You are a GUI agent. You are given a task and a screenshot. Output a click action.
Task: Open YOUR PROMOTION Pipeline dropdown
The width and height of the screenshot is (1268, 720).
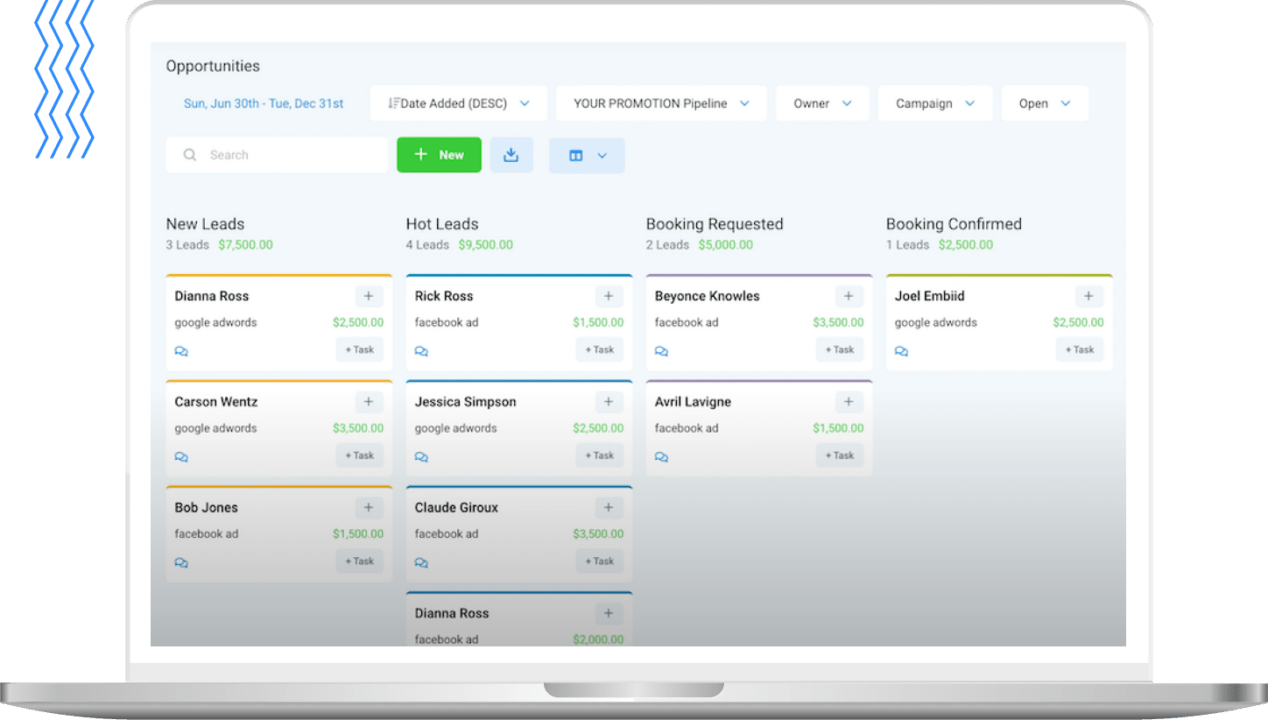(661, 103)
